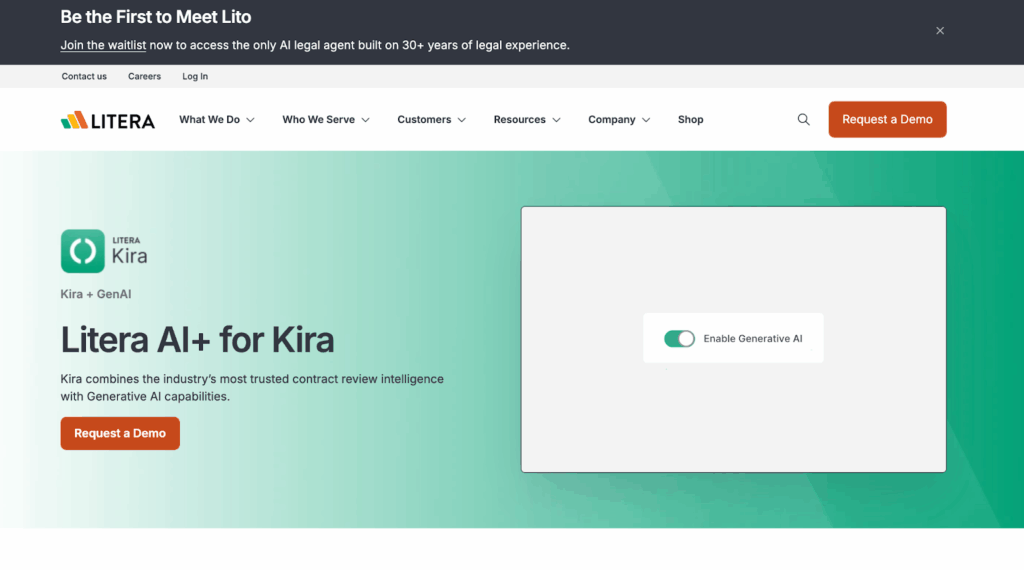This screenshot has height=570, width=1024.
Task: Toggle the Enable Generative AI switch
Action: [679, 338]
